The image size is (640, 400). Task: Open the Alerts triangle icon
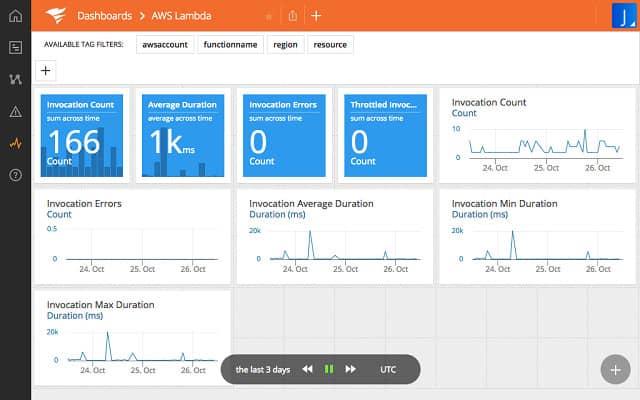[16, 111]
